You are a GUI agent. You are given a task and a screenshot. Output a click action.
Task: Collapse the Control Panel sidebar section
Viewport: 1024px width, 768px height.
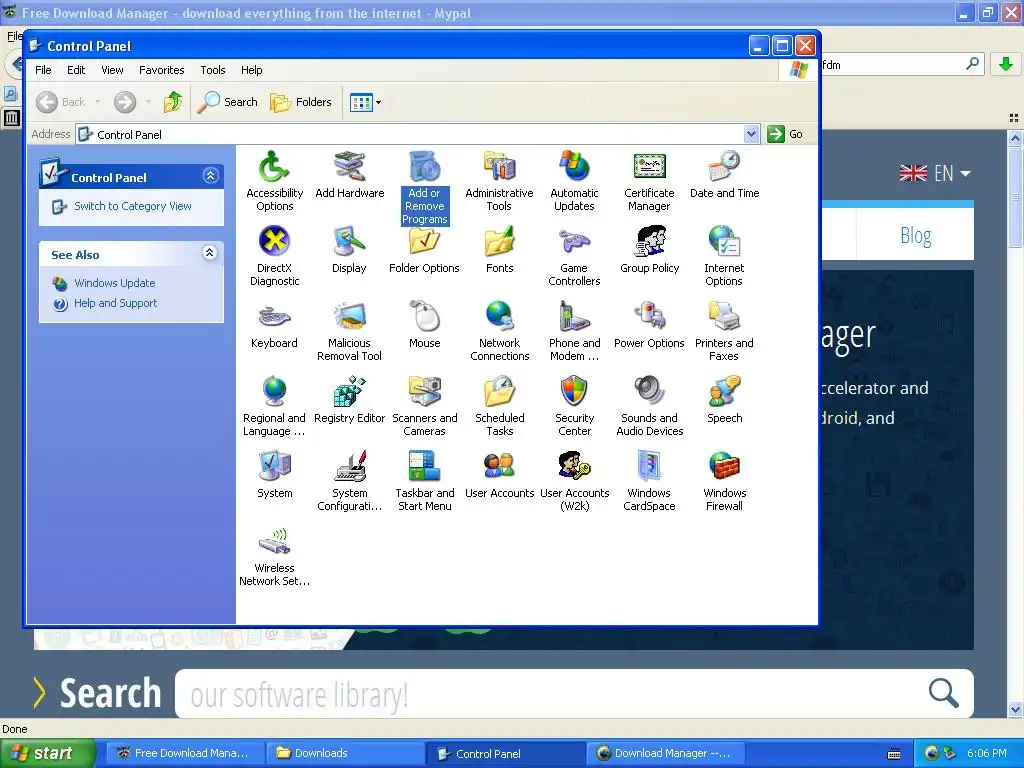pyautogui.click(x=210, y=176)
